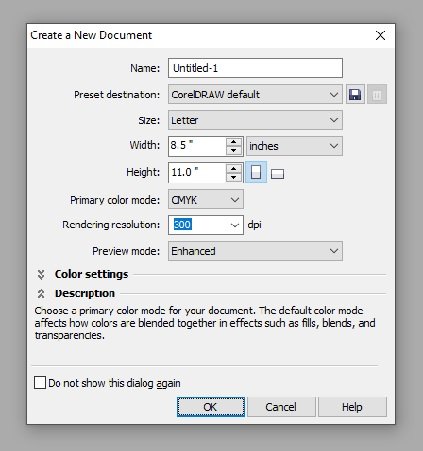This screenshot has height=451, width=423.
Task: Open the inches units dropdown
Action: pyautogui.click(x=294, y=146)
